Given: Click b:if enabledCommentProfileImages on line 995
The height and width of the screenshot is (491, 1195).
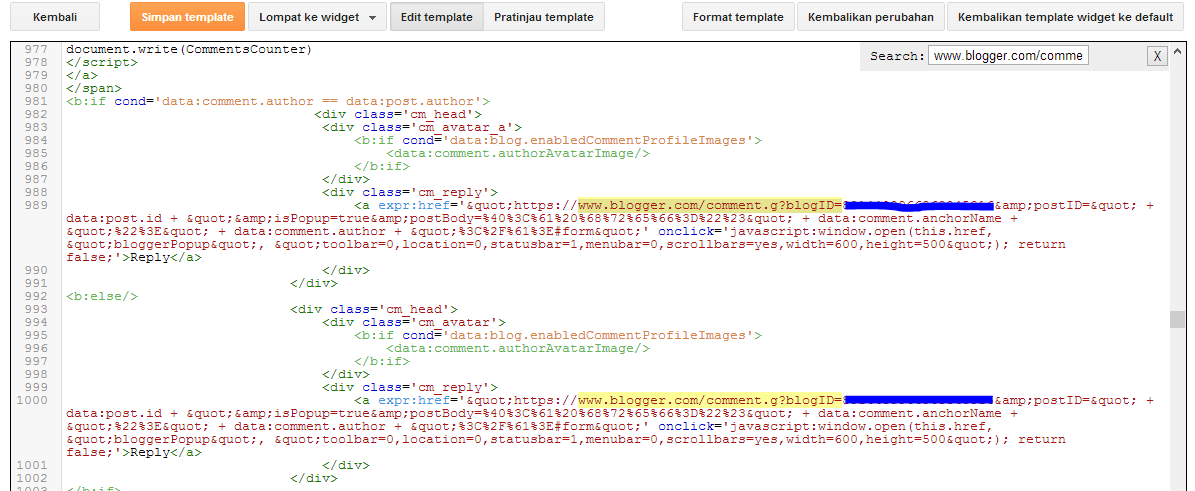Looking at the screenshot, I should pos(558,335).
